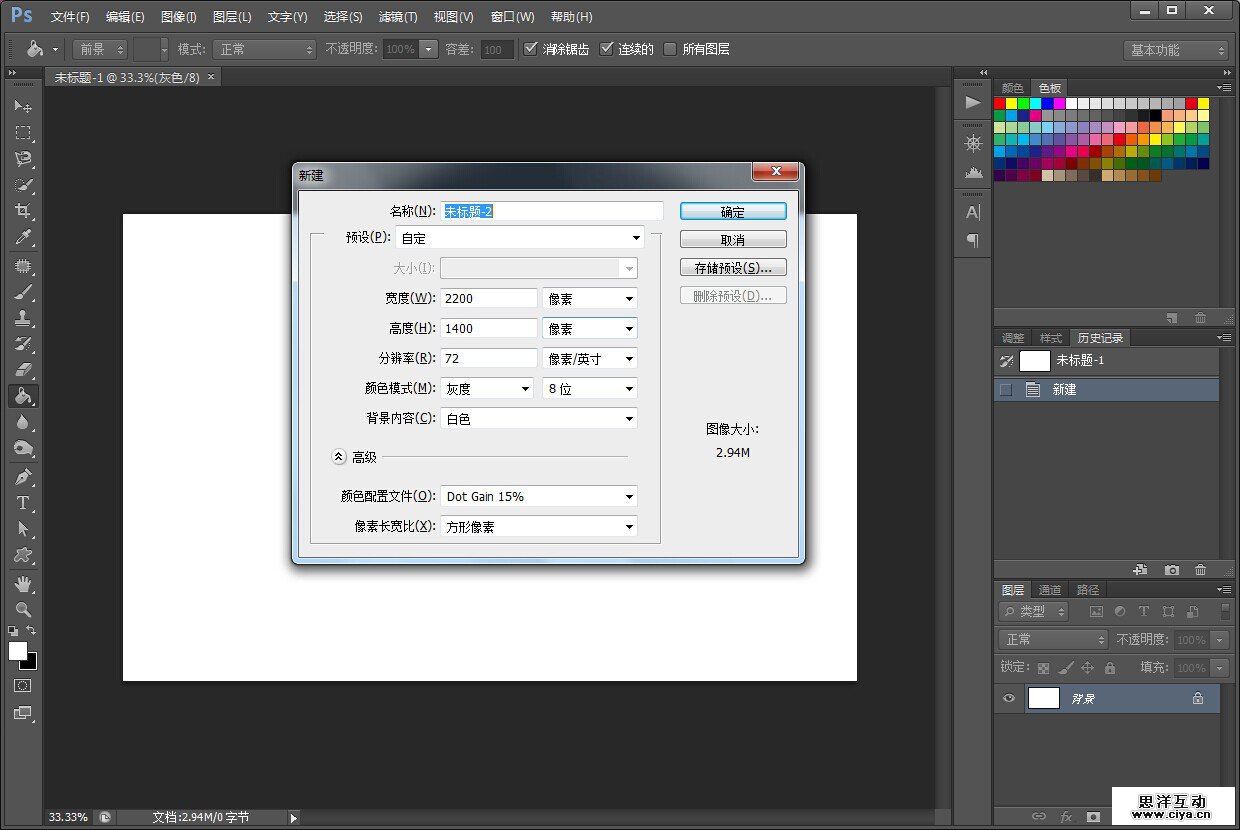Toggle the 连续的 contiguous checkbox
The image size is (1240, 830).
click(x=606, y=49)
